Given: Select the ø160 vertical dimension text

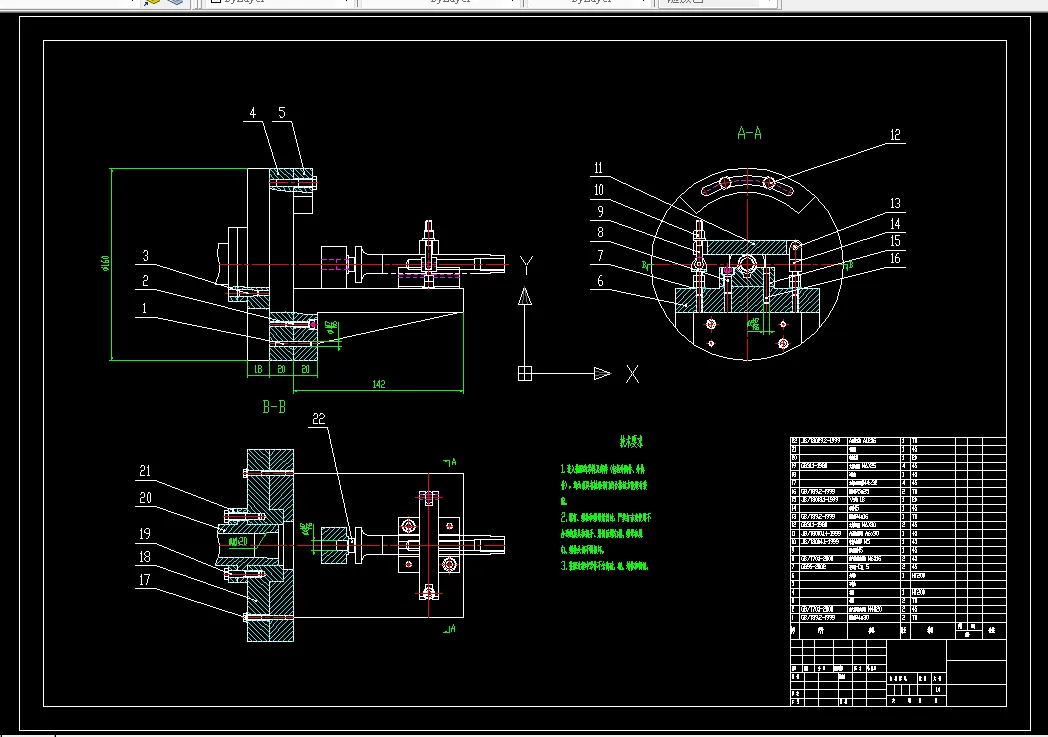Looking at the screenshot, I should pyautogui.click(x=105, y=263).
